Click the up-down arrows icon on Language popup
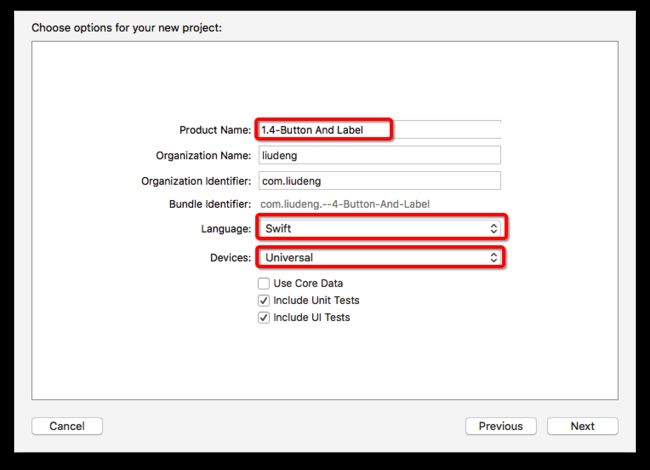The width and height of the screenshot is (650, 470). coord(493,228)
